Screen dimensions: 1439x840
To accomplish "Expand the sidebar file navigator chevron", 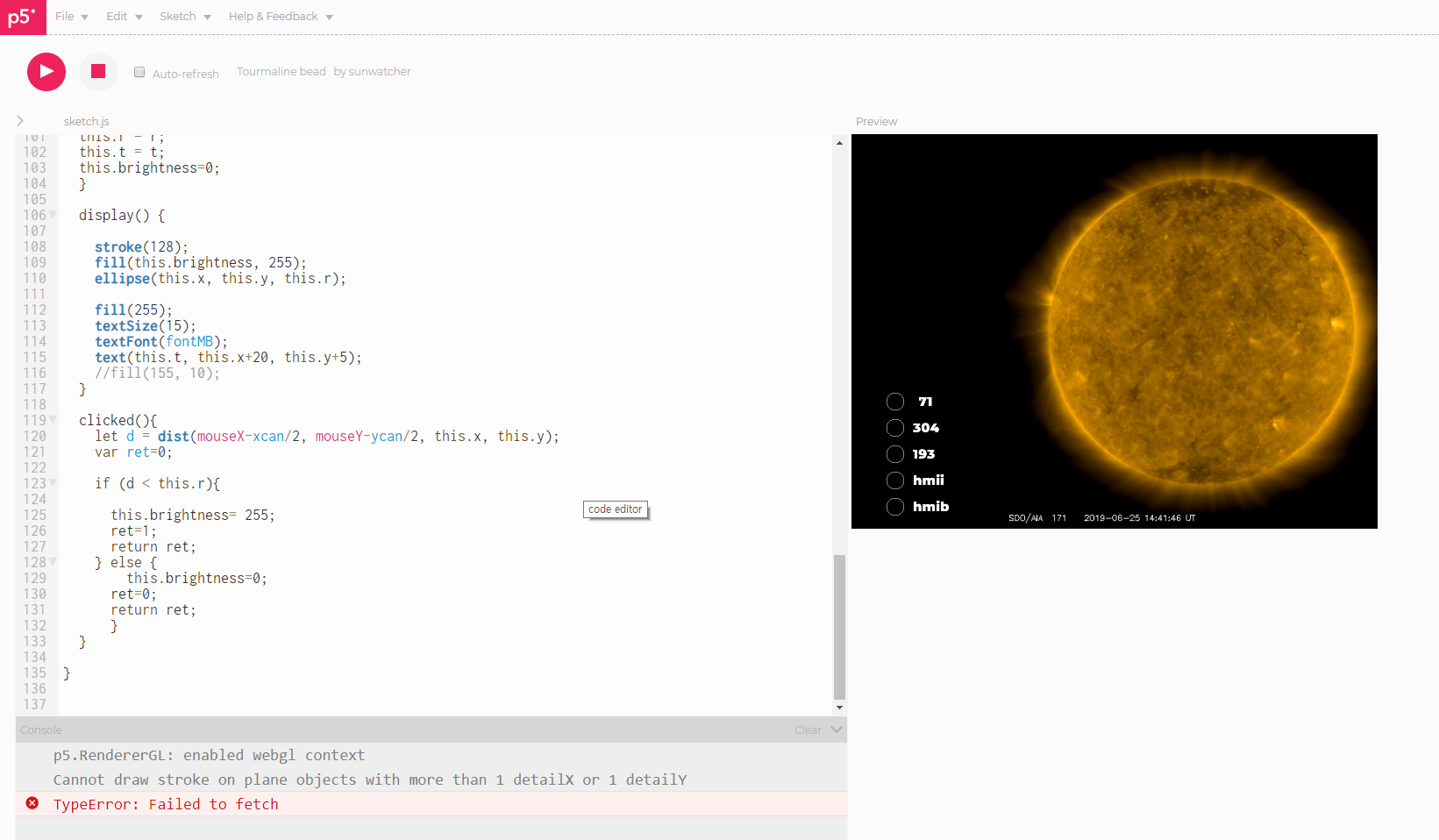I will point(20,121).
